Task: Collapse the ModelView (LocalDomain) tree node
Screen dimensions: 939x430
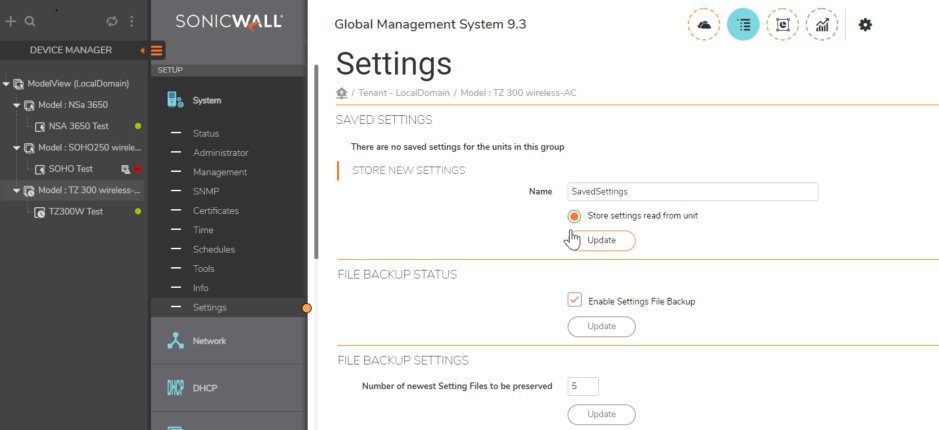Action: click(7, 84)
